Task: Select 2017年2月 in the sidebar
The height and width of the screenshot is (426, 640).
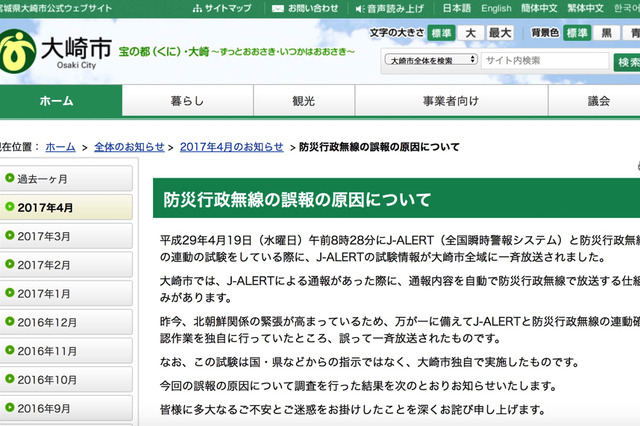Action: click(x=66, y=264)
